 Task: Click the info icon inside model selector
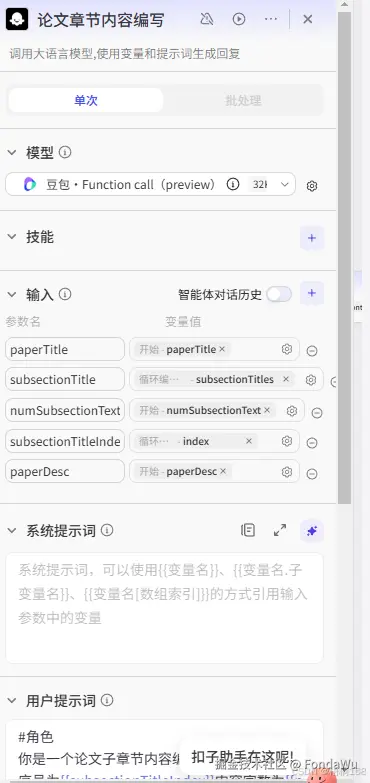233,185
